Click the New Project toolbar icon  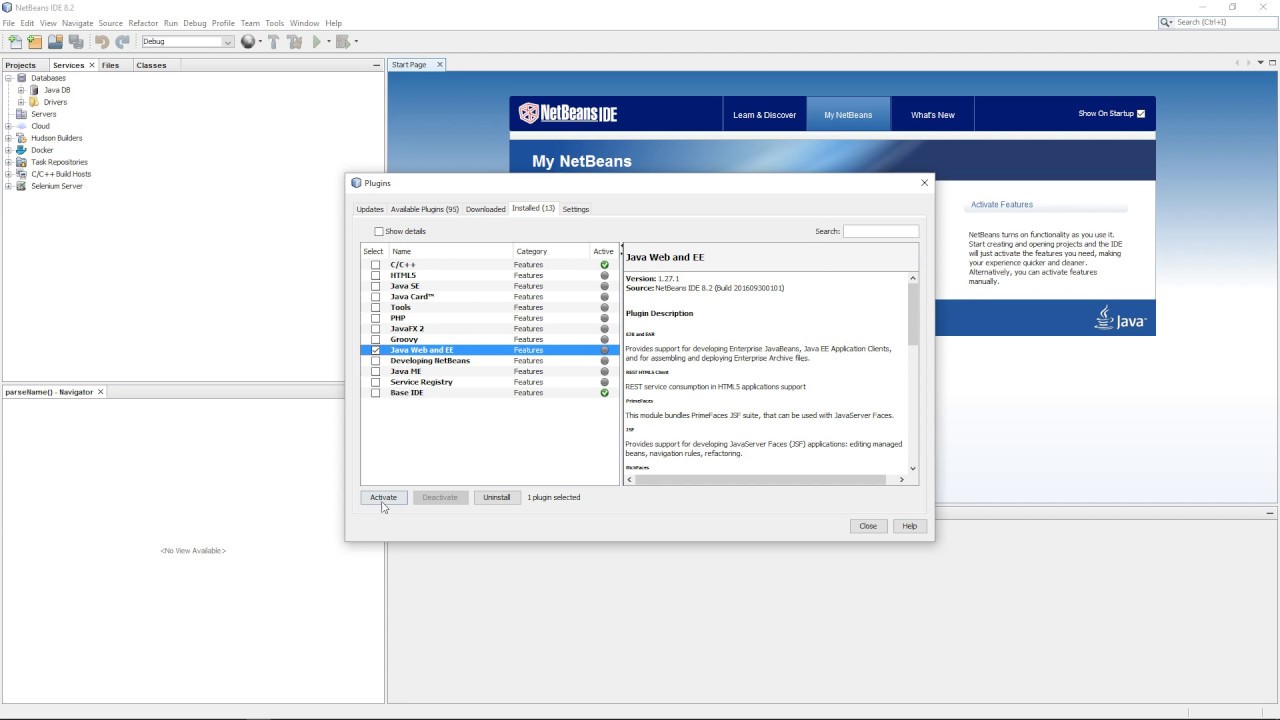point(35,42)
